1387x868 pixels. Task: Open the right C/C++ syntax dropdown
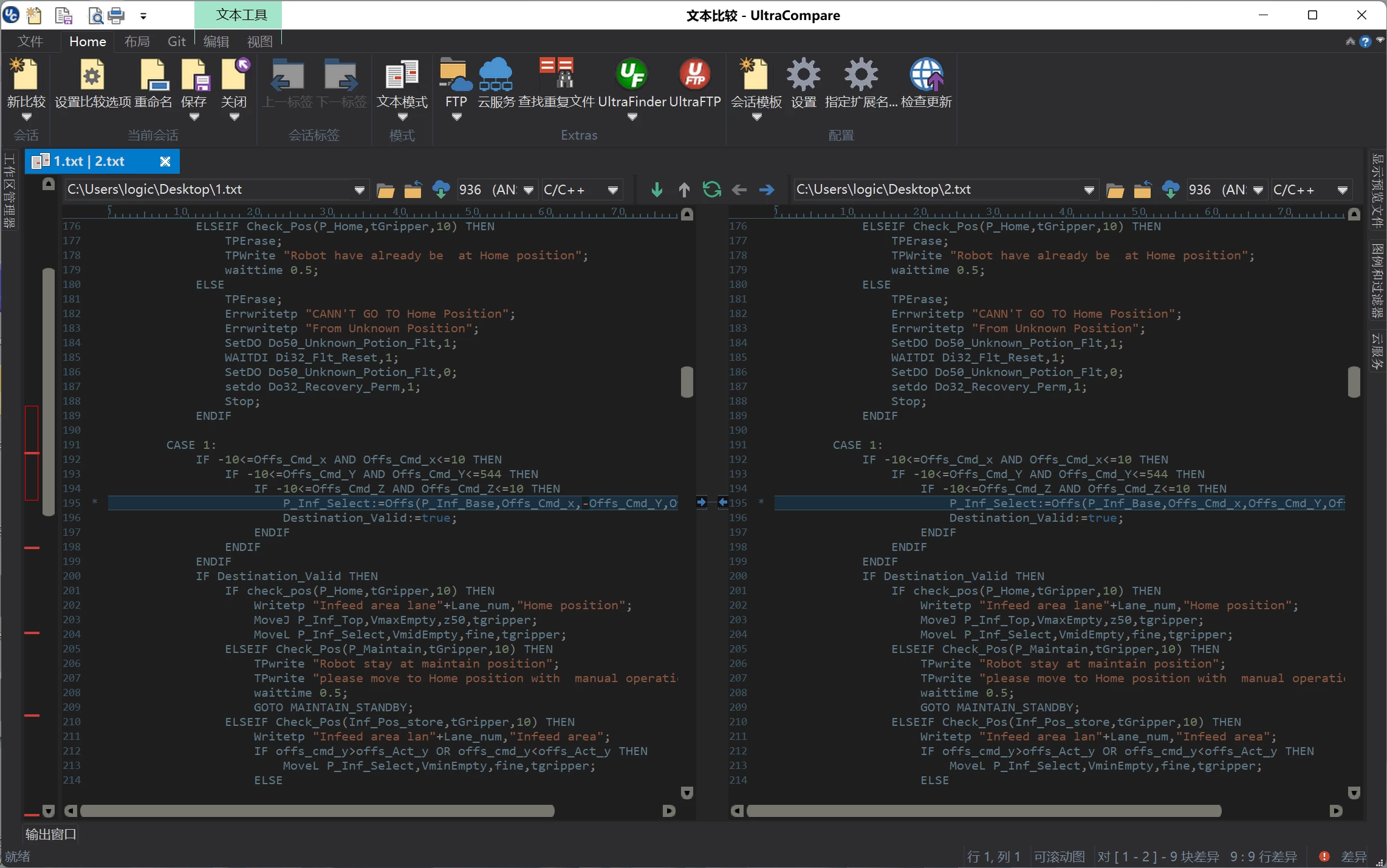[1343, 191]
